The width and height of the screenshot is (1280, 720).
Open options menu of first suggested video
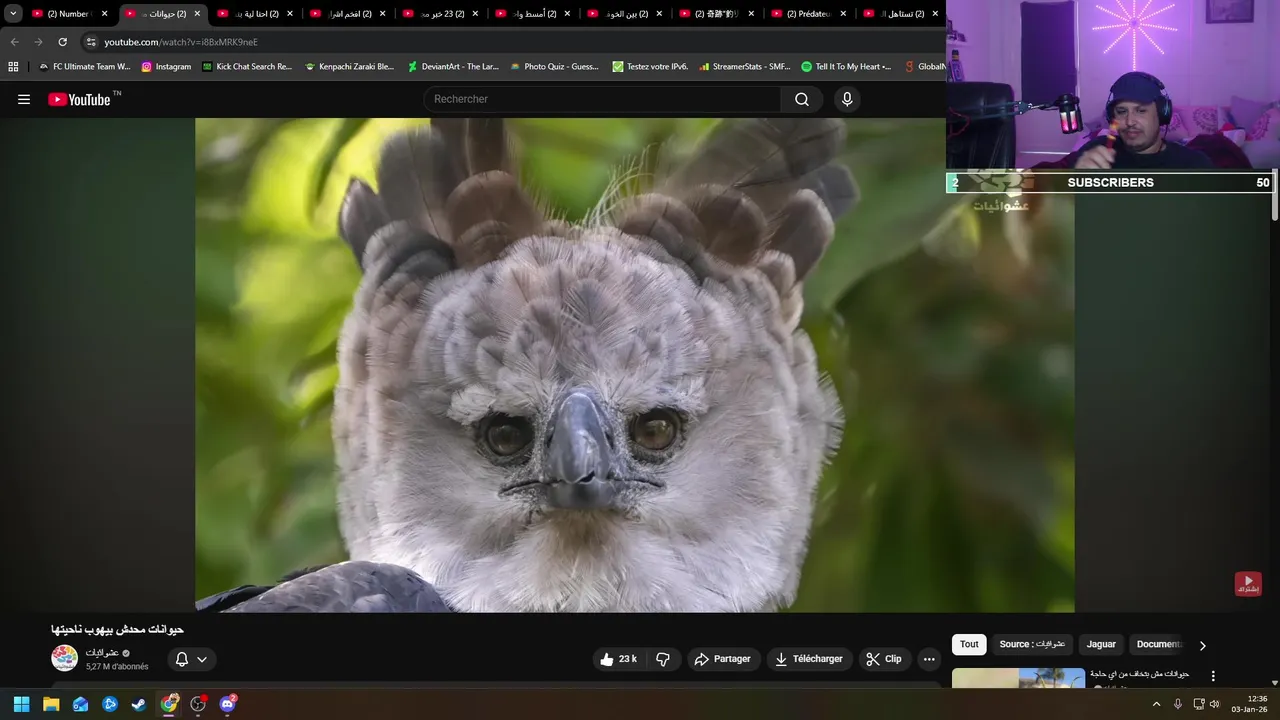click(1214, 677)
